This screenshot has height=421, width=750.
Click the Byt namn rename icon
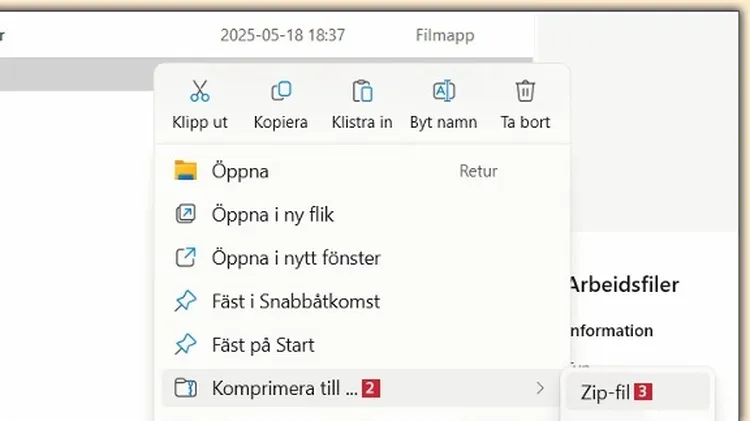tap(443, 92)
